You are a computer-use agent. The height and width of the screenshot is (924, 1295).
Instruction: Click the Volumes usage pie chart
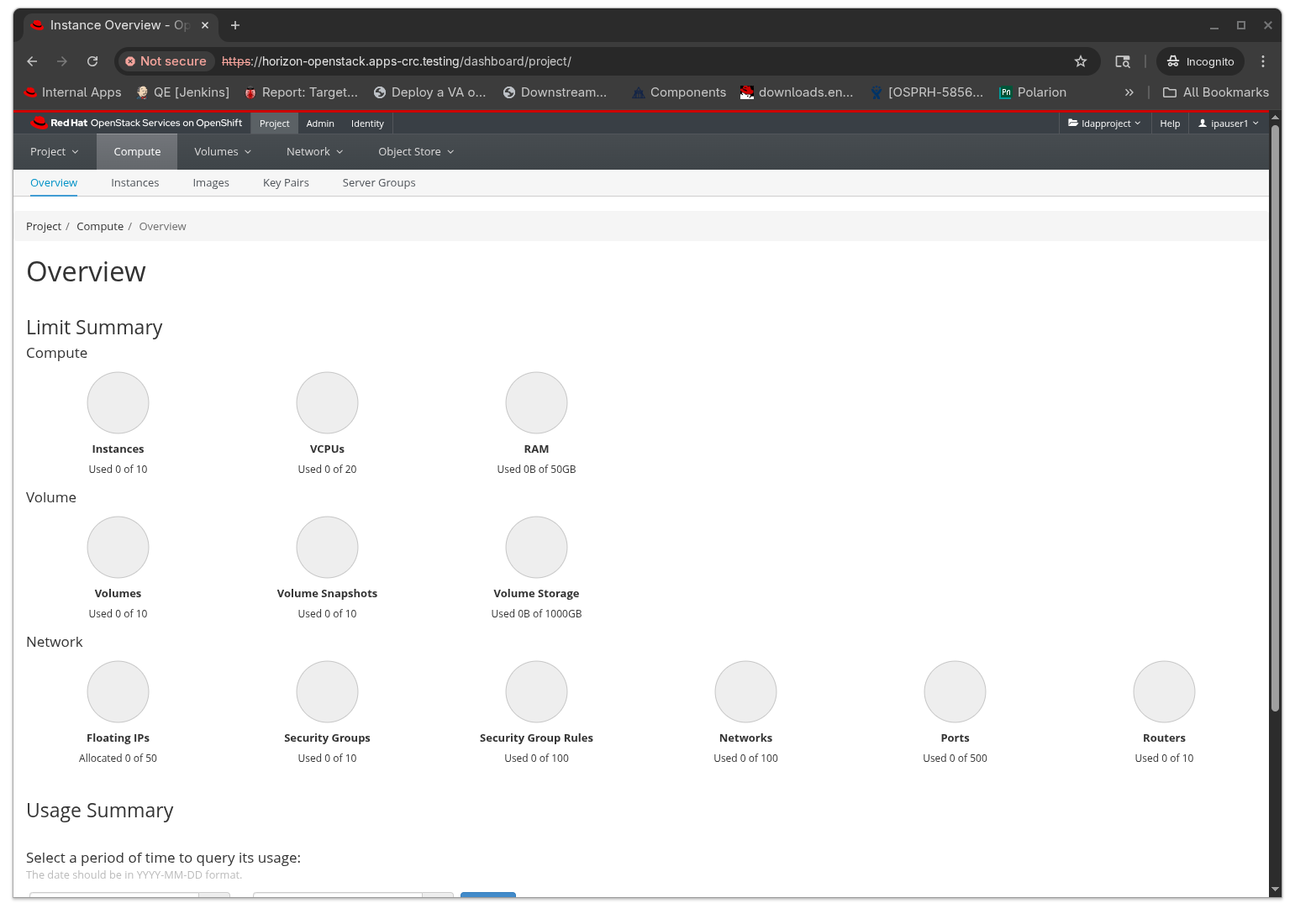(x=118, y=548)
